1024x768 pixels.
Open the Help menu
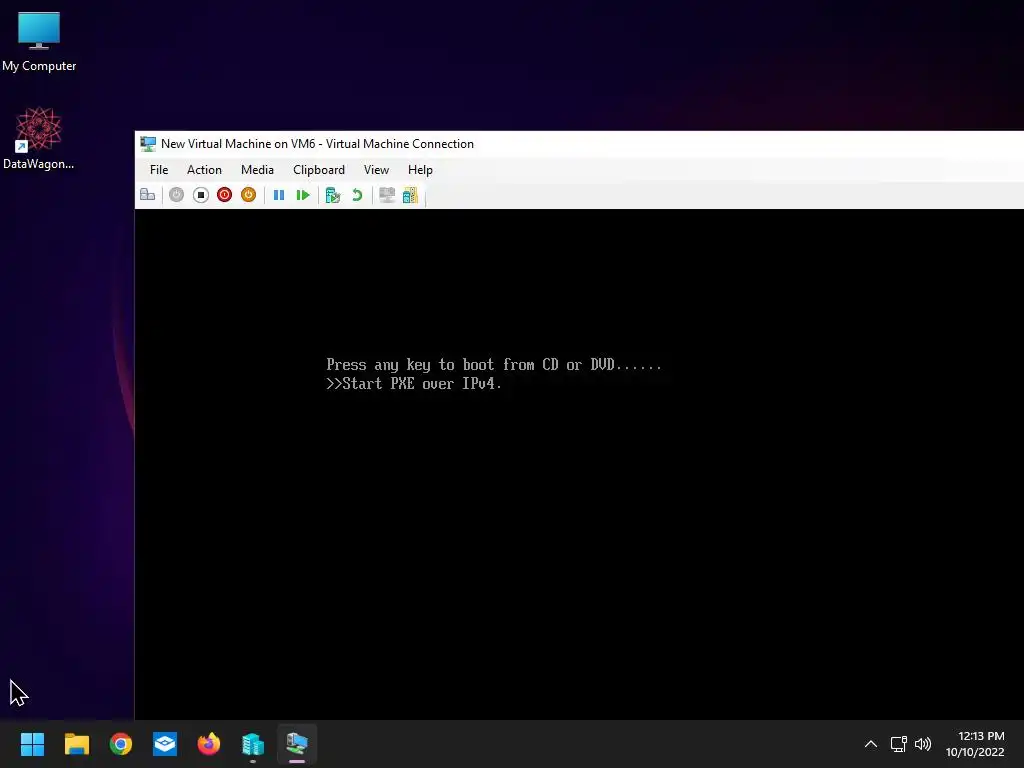[x=420, y=170]
